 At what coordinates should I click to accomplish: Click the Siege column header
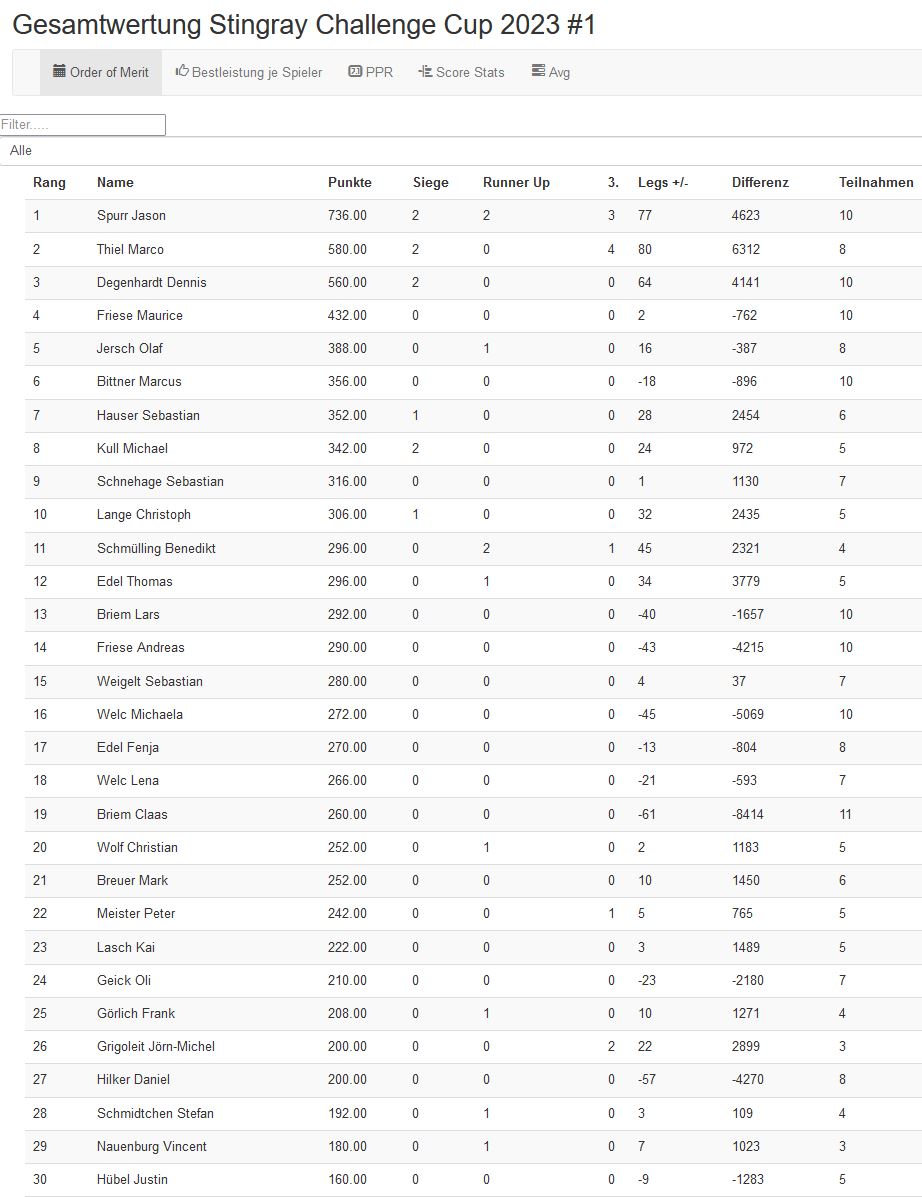pyautogui.click(x=430, y=182)
